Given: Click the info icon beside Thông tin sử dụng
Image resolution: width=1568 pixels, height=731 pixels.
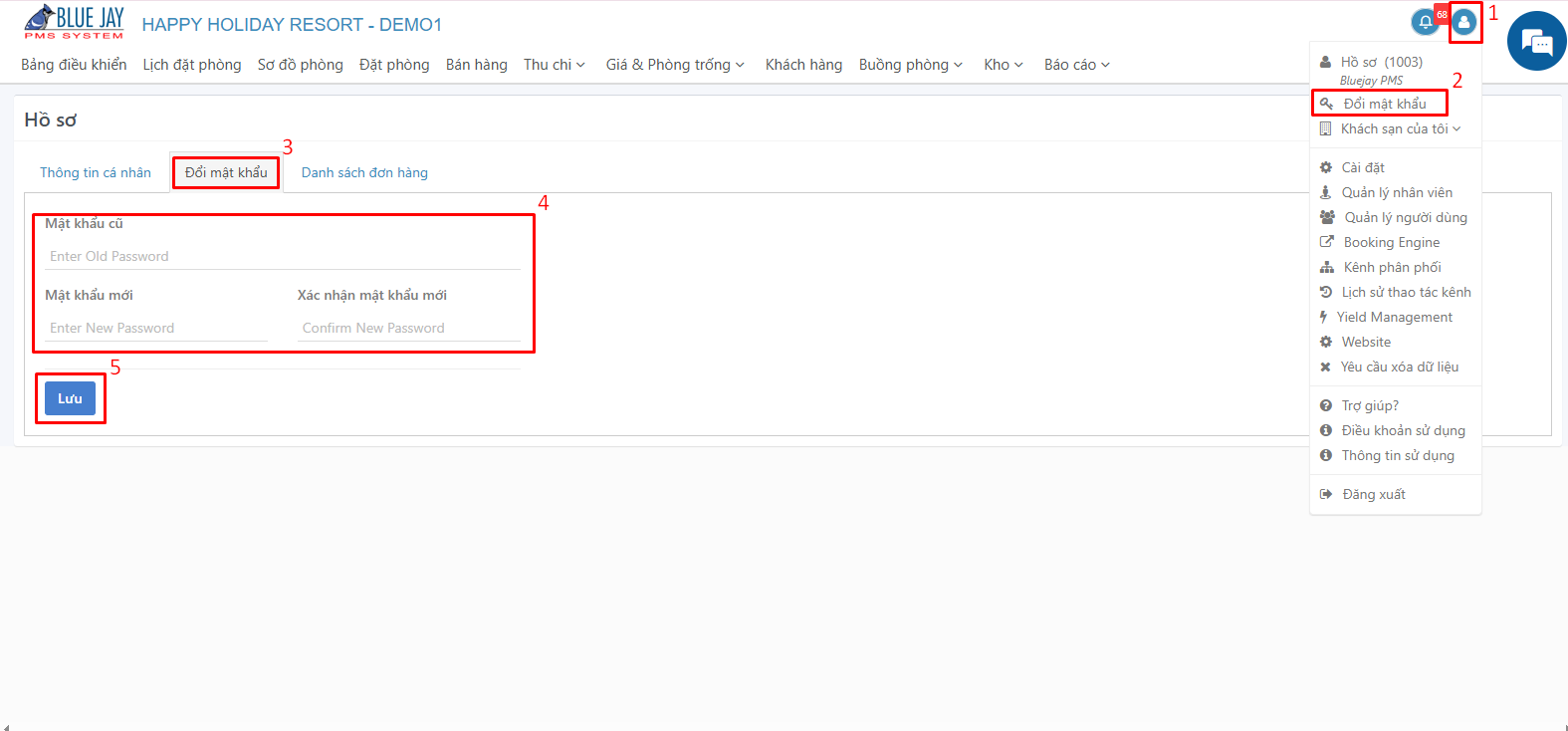Looking at the screenshot, I should [1326, 455].
